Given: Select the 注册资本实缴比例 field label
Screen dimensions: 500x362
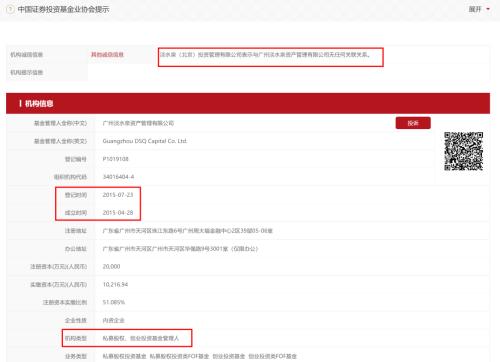Looking at the screenshot, I should point(65,302).
